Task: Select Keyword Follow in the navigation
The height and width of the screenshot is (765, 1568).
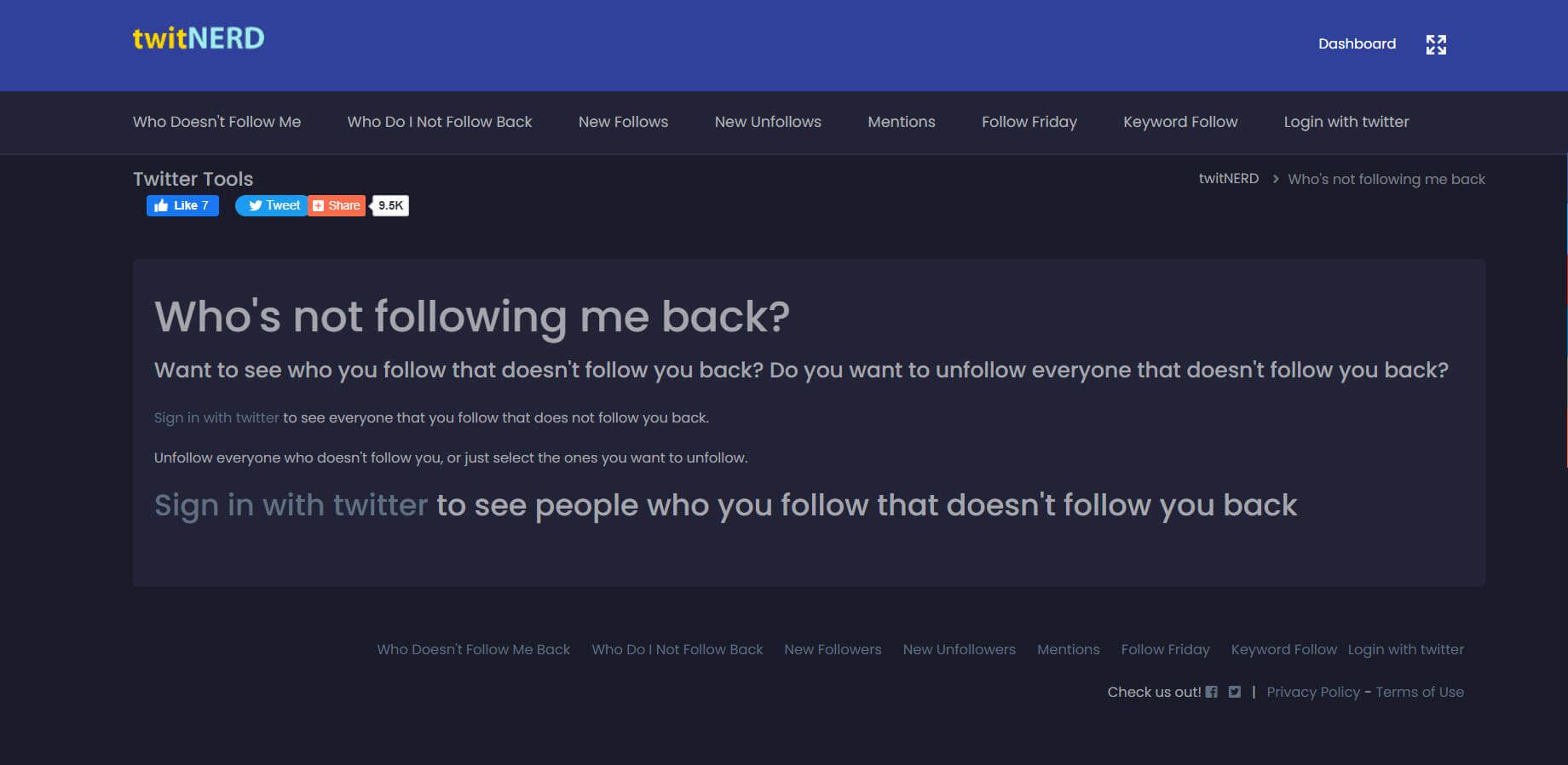Action: tap(1179, 122)
